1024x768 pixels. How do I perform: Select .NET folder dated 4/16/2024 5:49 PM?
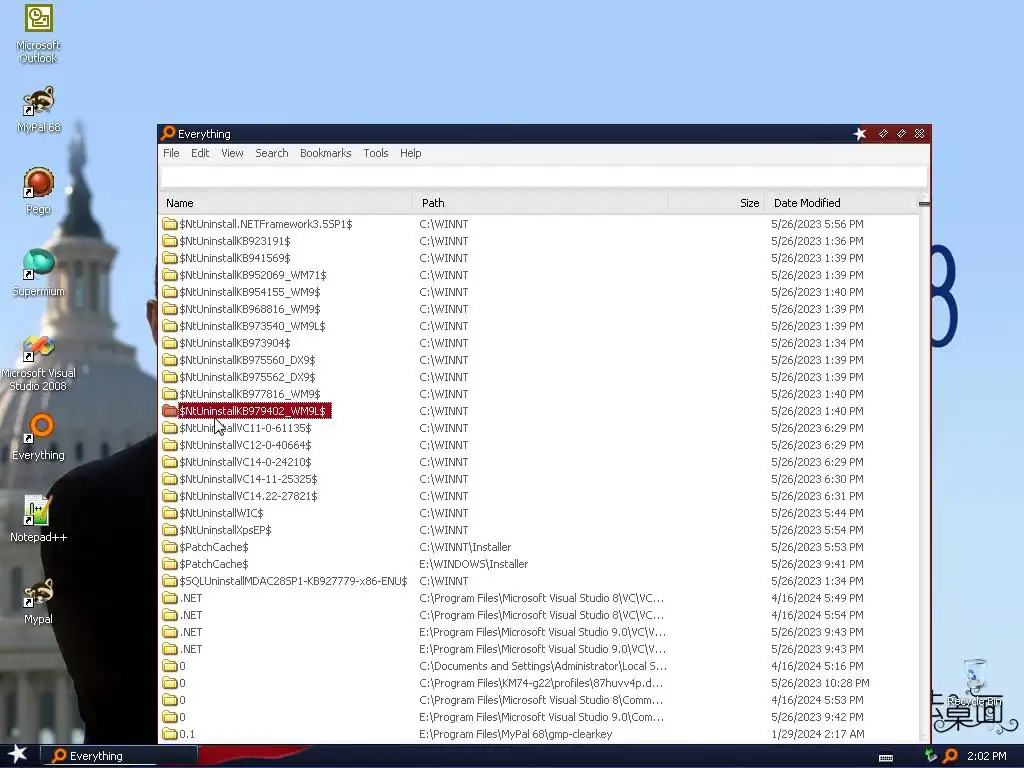(x=539, y=598)
